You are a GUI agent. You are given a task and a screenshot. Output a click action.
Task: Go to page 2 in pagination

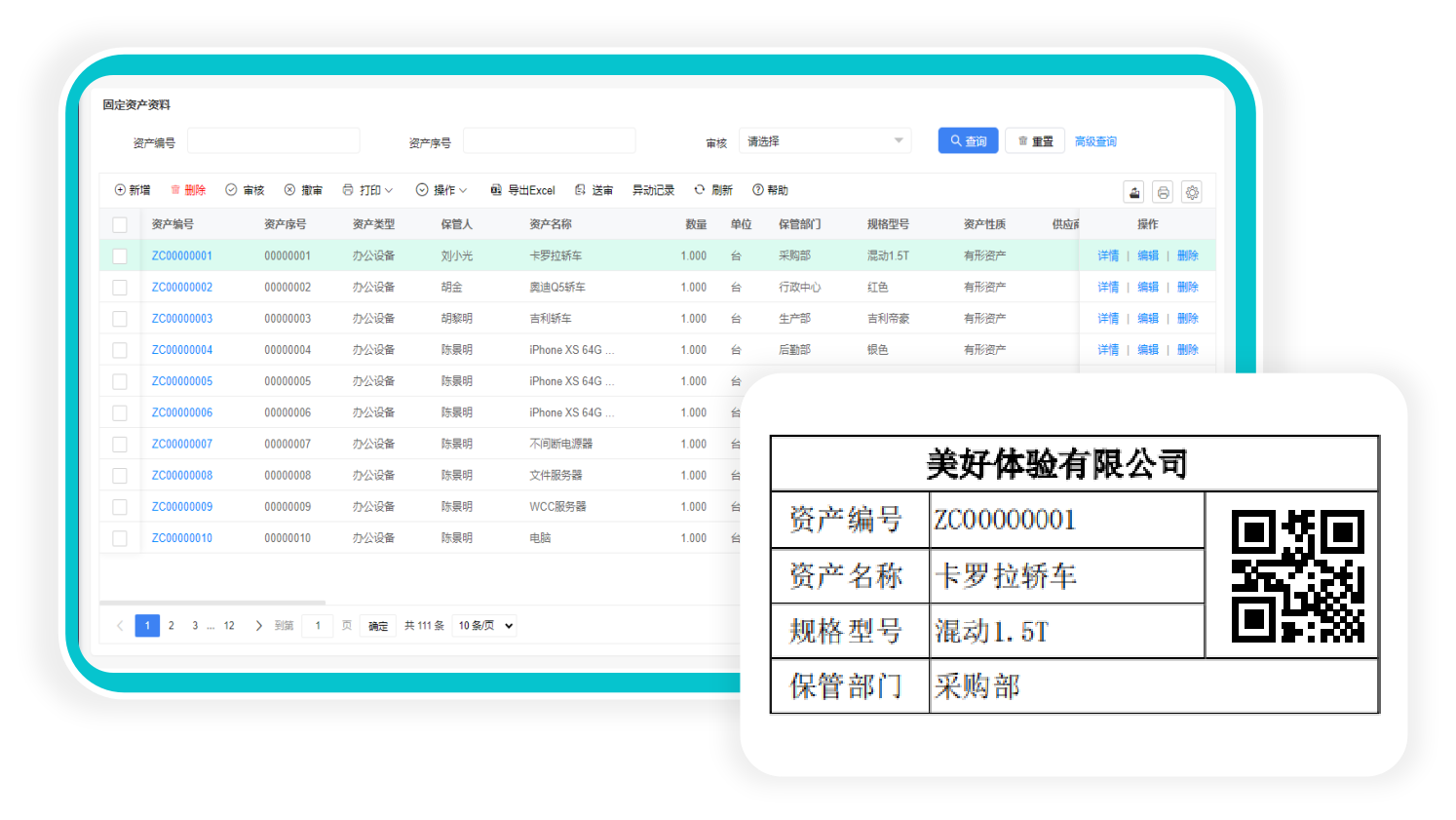point(172,626)
